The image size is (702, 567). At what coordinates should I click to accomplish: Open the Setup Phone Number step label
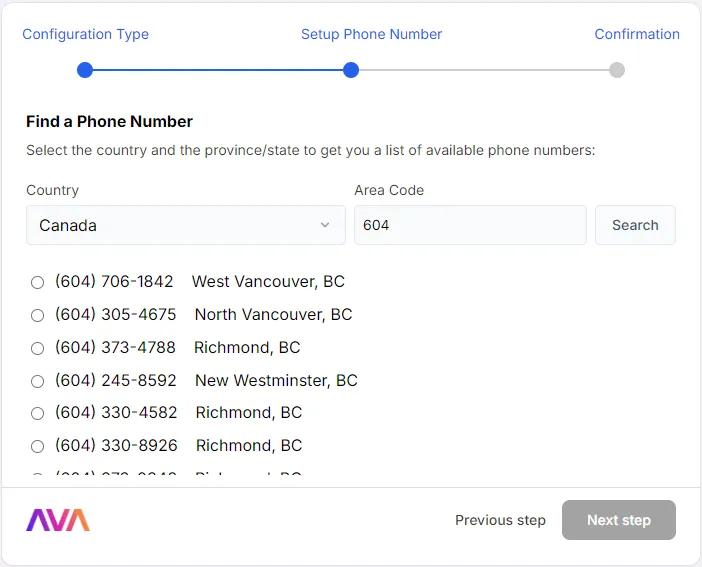click(371, 34)
